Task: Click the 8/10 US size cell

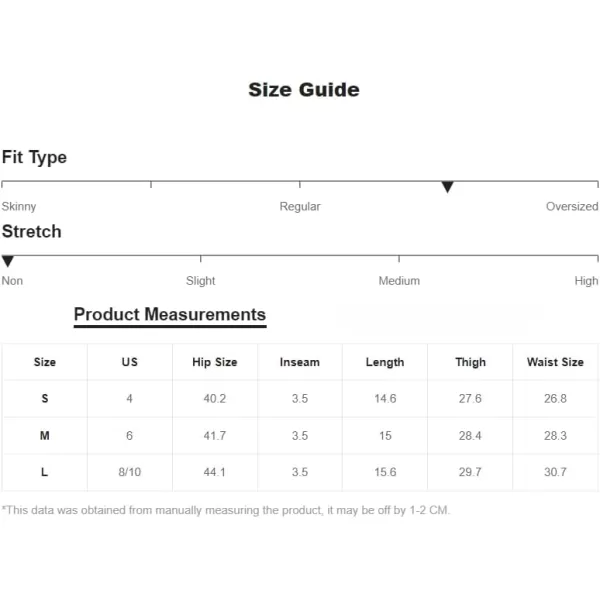Action: click(x=130, y=472)
